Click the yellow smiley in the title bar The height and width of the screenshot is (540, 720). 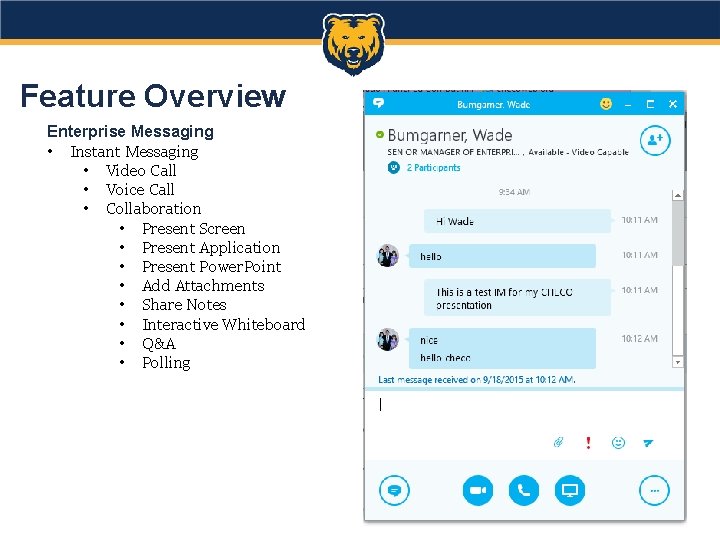[x=606, y=104]
